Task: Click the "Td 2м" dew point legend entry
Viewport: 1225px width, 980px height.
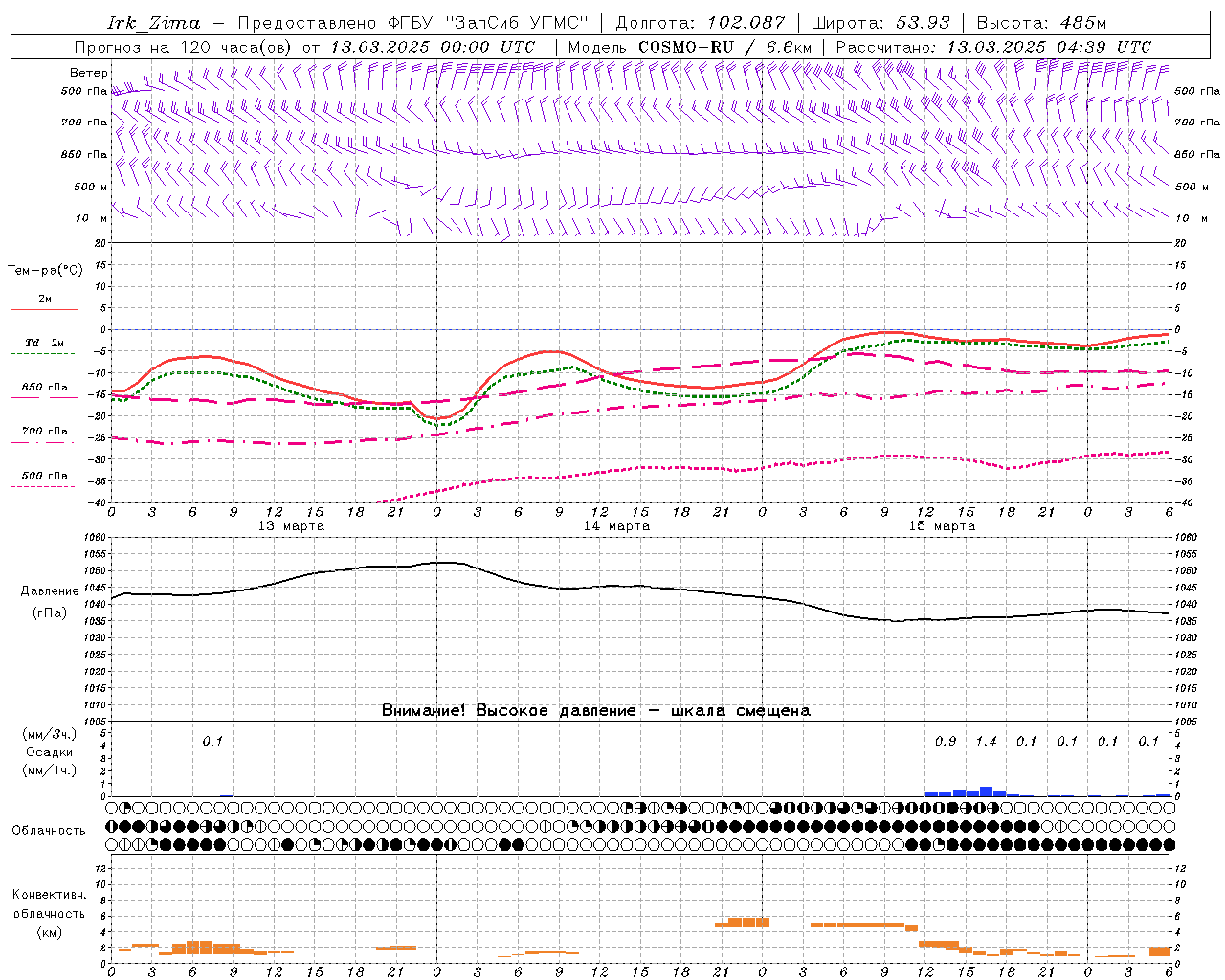Action: [x=44, y=343]
